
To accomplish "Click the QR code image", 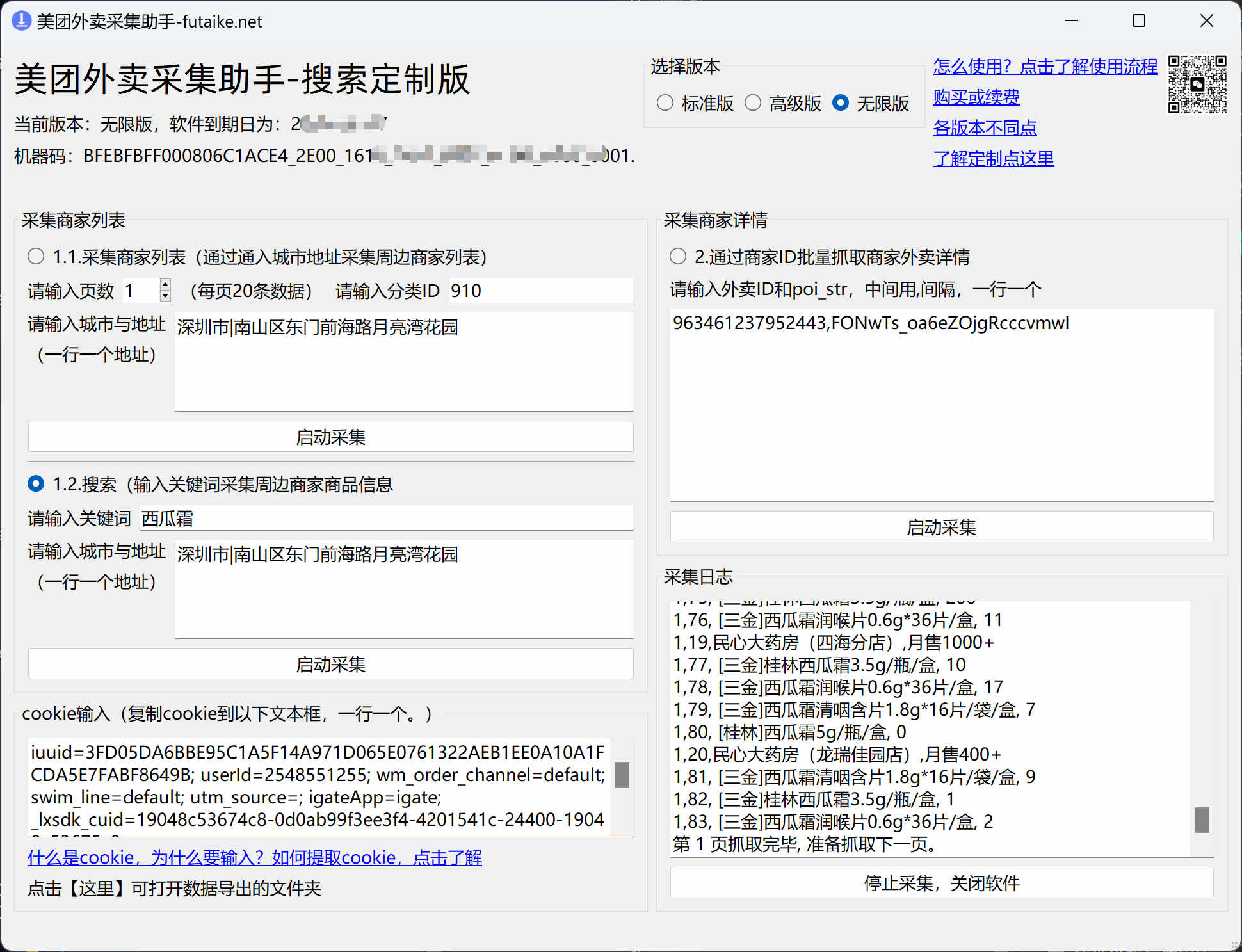I will click(x=1197, y=85).
